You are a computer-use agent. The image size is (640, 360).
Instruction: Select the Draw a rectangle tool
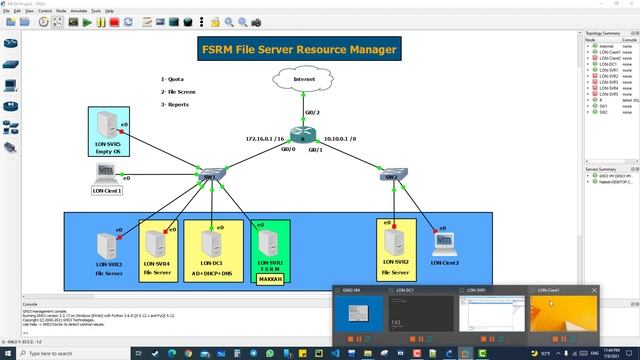pos(174,22)
